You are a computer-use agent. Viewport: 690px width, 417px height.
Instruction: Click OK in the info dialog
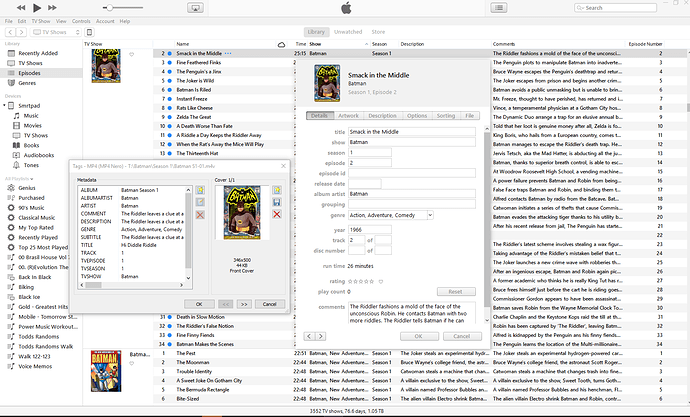[x=419, y=336]
